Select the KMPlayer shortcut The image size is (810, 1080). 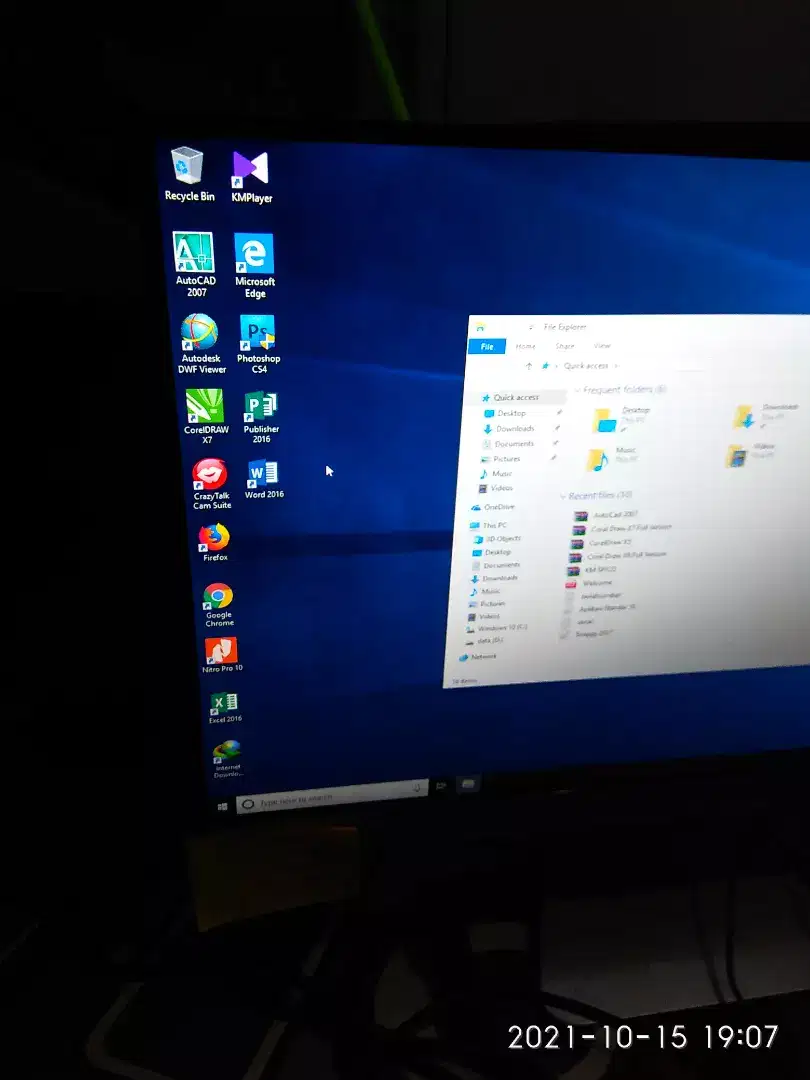251,177
